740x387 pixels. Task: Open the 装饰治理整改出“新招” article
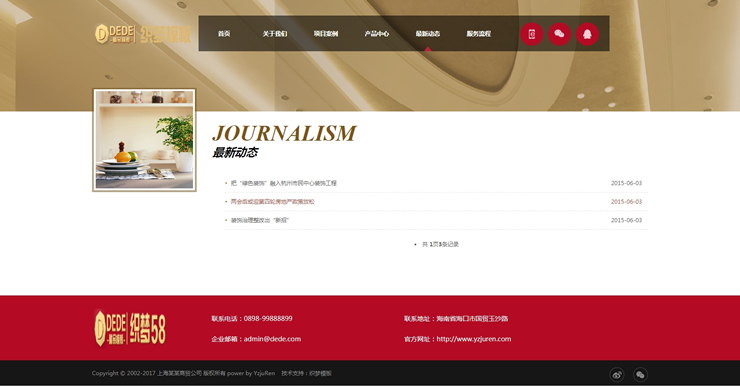260,220
